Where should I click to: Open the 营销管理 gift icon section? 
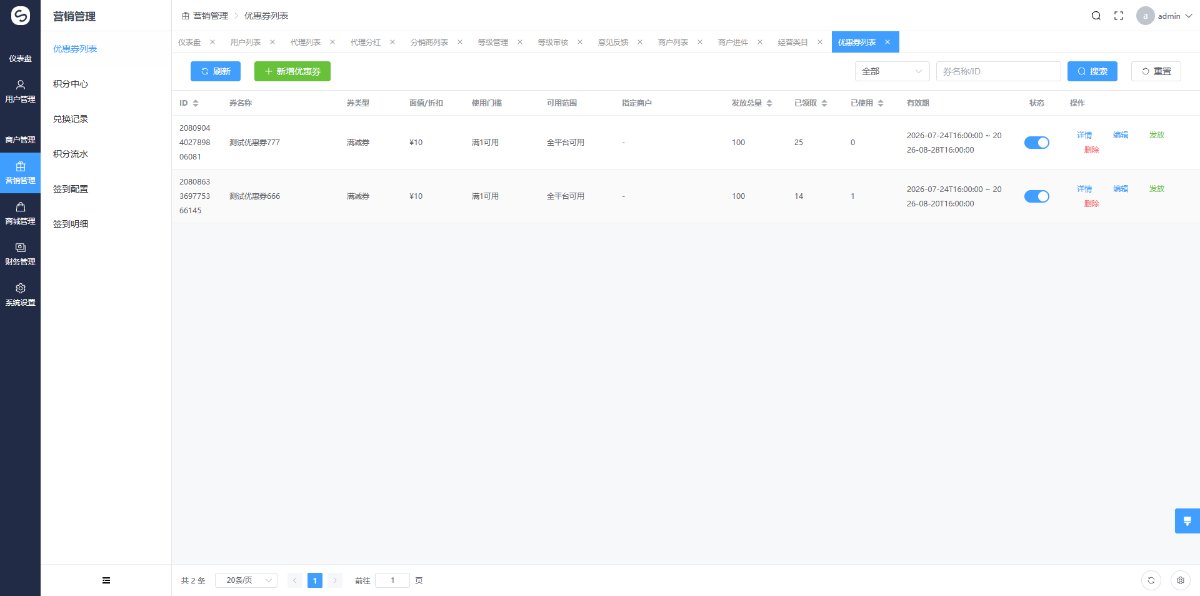20,172
